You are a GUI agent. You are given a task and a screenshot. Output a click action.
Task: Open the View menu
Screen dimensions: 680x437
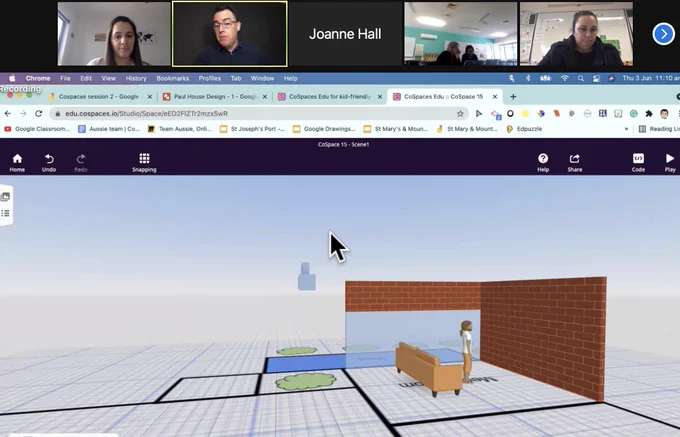pyautogui.click(x=108, y=78)
